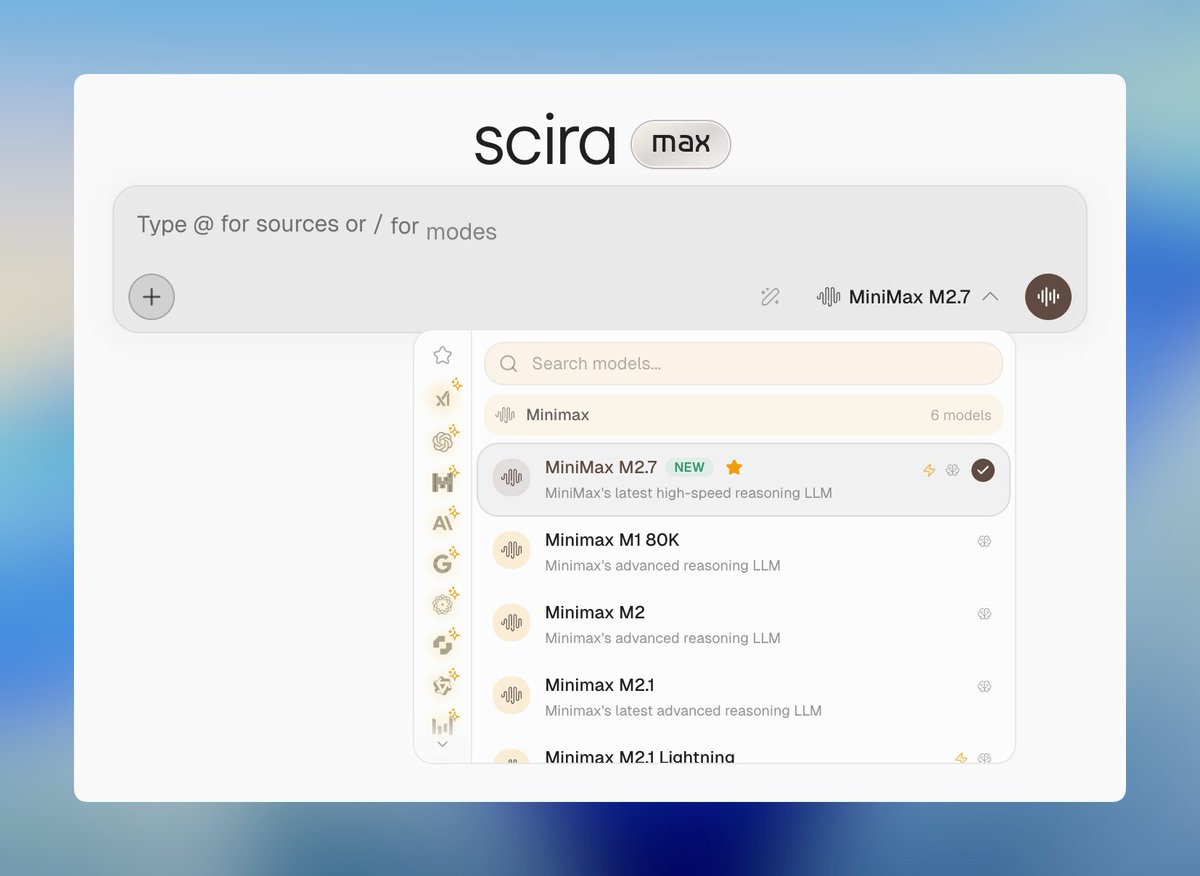The image size is (1200, 876).
Task: Select the Qwen provider icon
Action: 442,686
